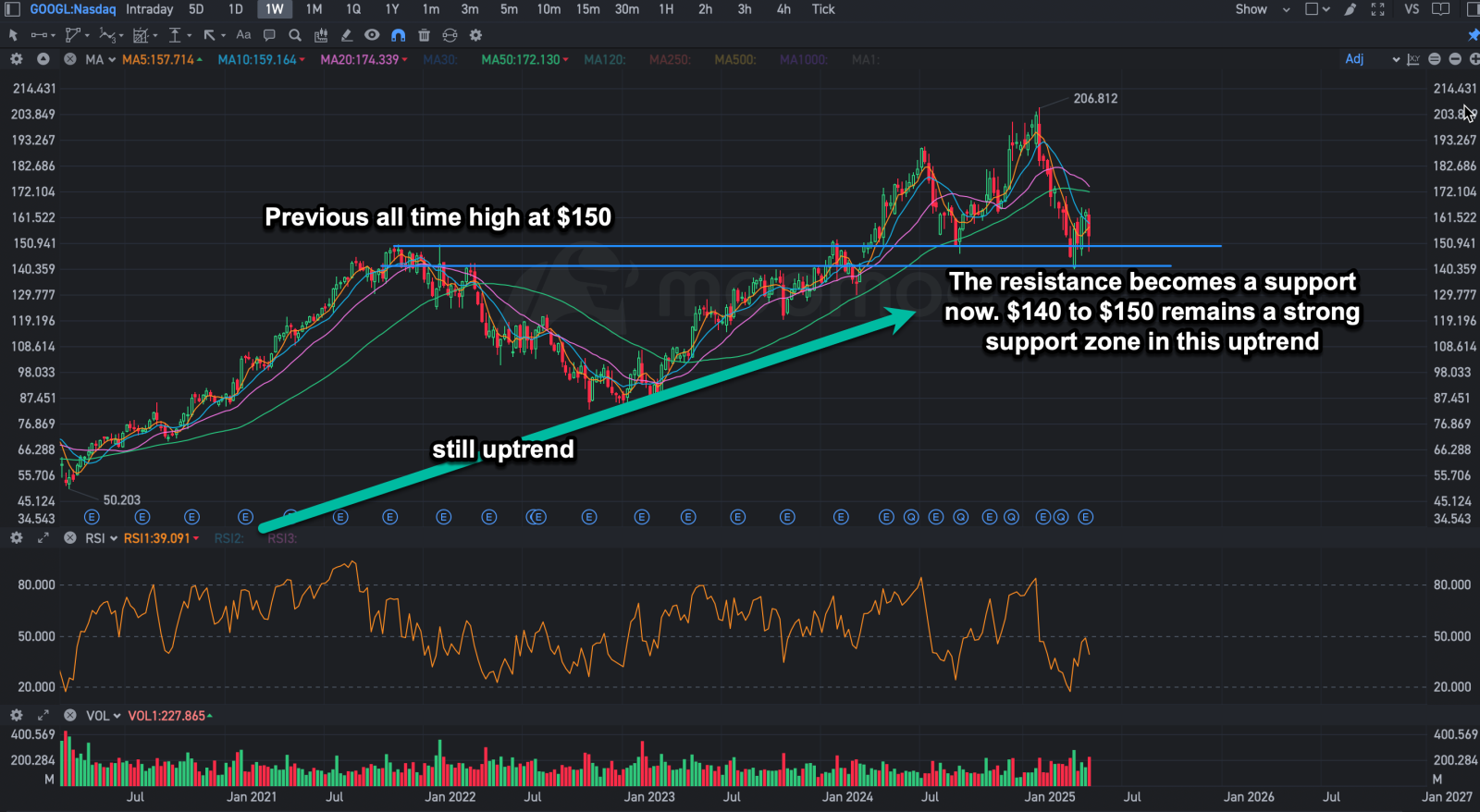
Task: Select the text annotation tool
Action: (x=243, y=35)
